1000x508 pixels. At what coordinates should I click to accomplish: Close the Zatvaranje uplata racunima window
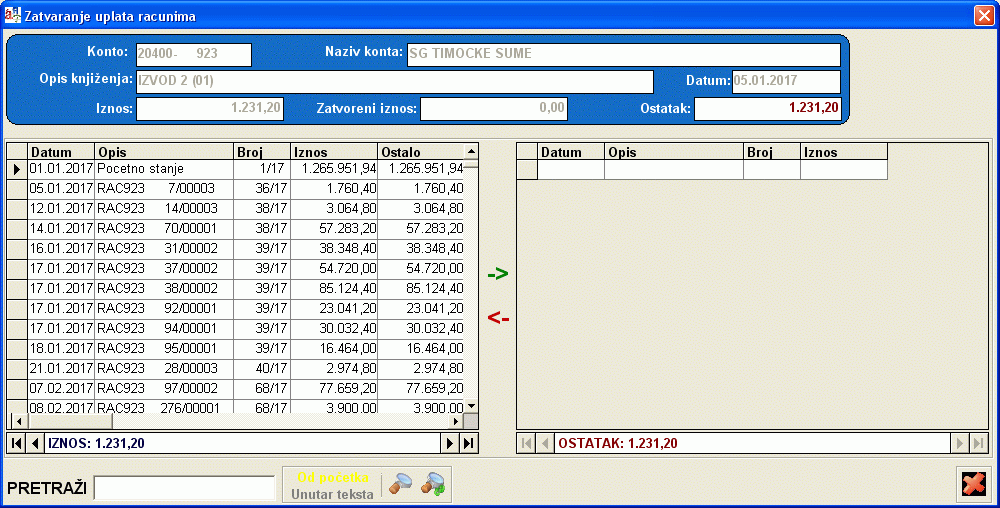point(983,15)
